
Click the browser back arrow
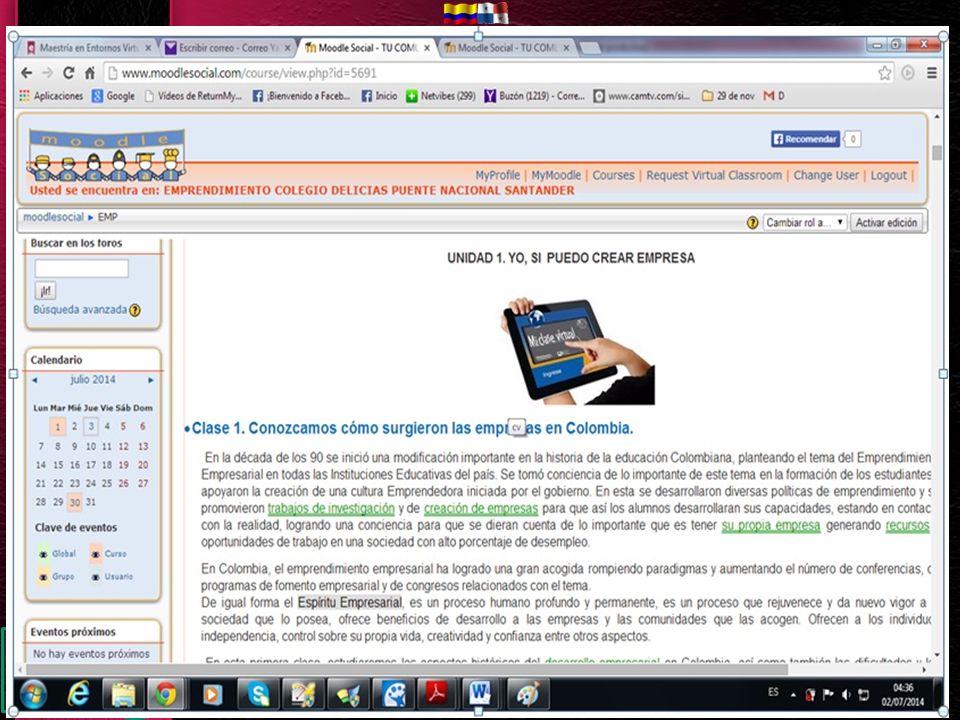tap(26, 73)
